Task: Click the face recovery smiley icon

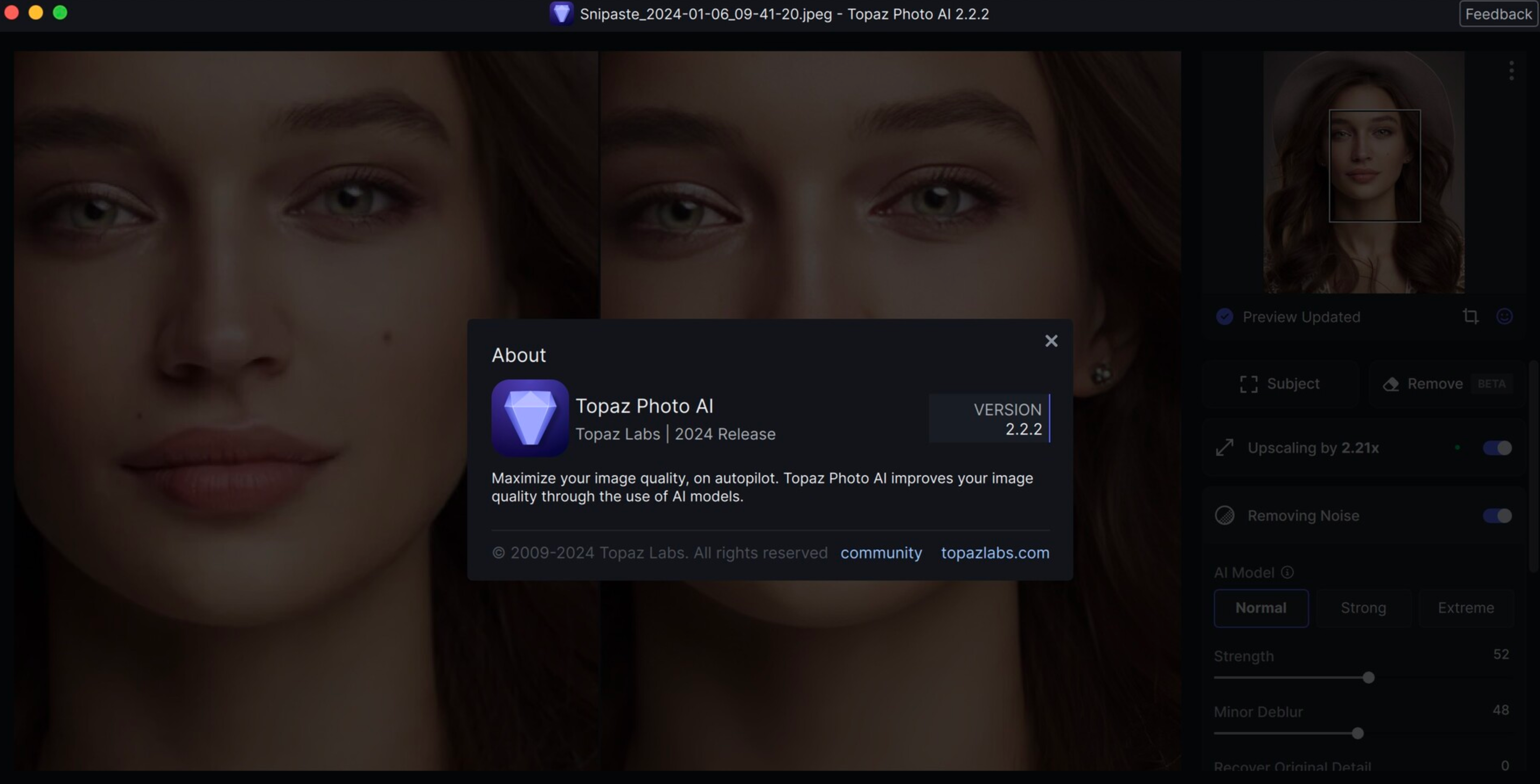Action: [x=1505, y=316]
